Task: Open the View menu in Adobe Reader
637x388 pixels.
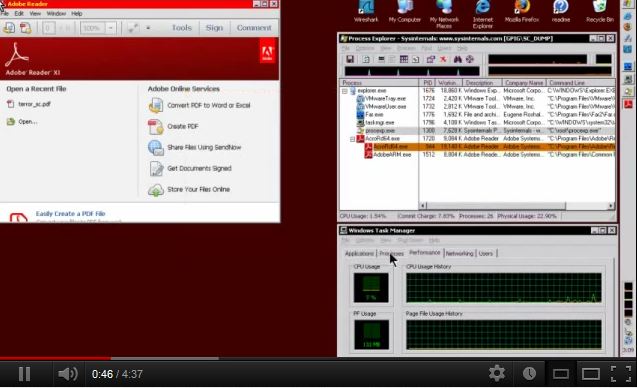Action: 35,13
